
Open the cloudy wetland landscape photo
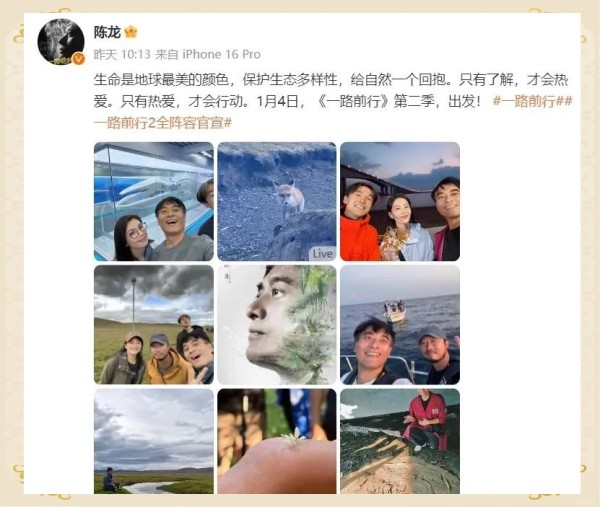(x=154, y=441)
